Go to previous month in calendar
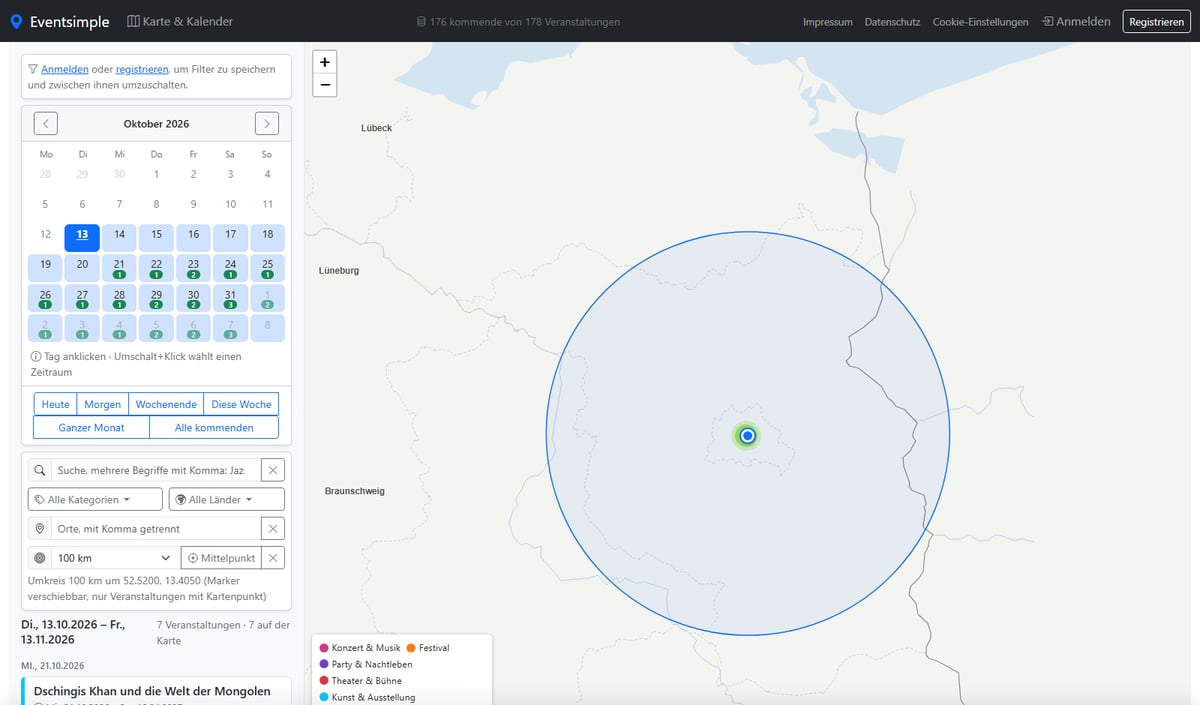 coord(46,123)
